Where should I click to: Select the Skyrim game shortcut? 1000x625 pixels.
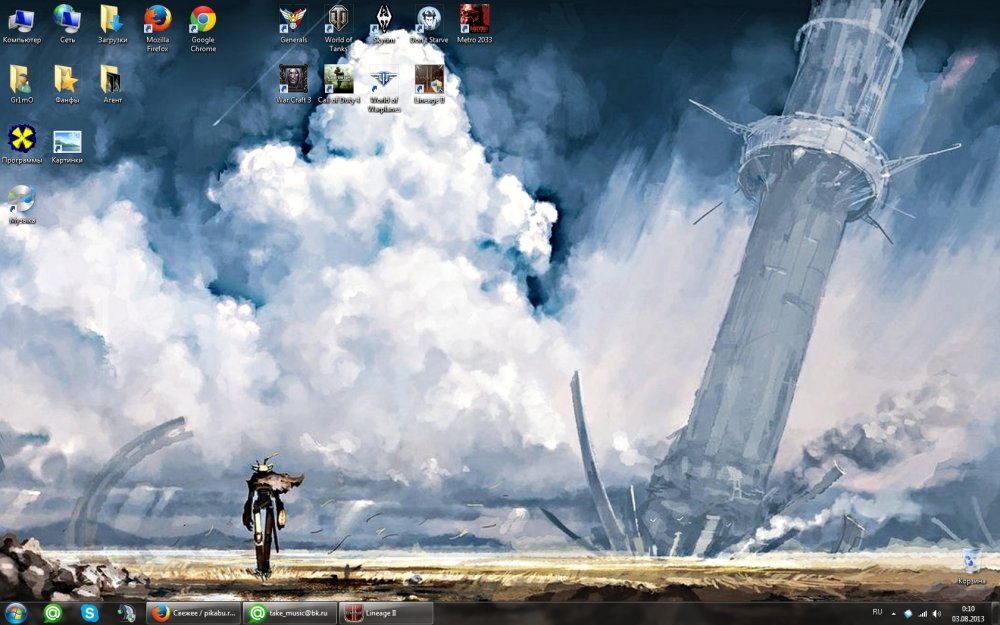tap(384, 26)
